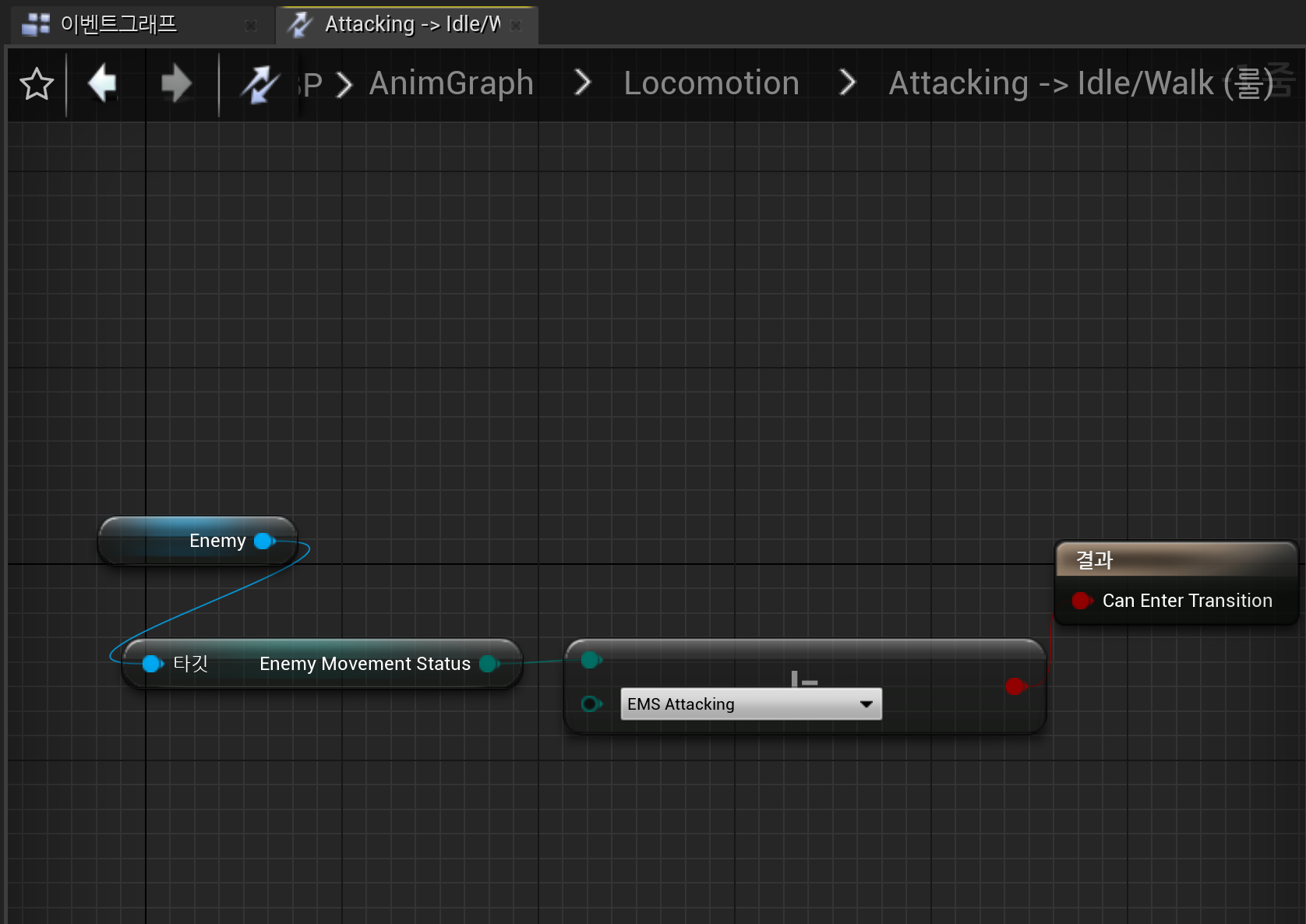Click the 타깃 input pin
Image resolution: width=1306 pixels, height=924 pixels.
[152, 664]
